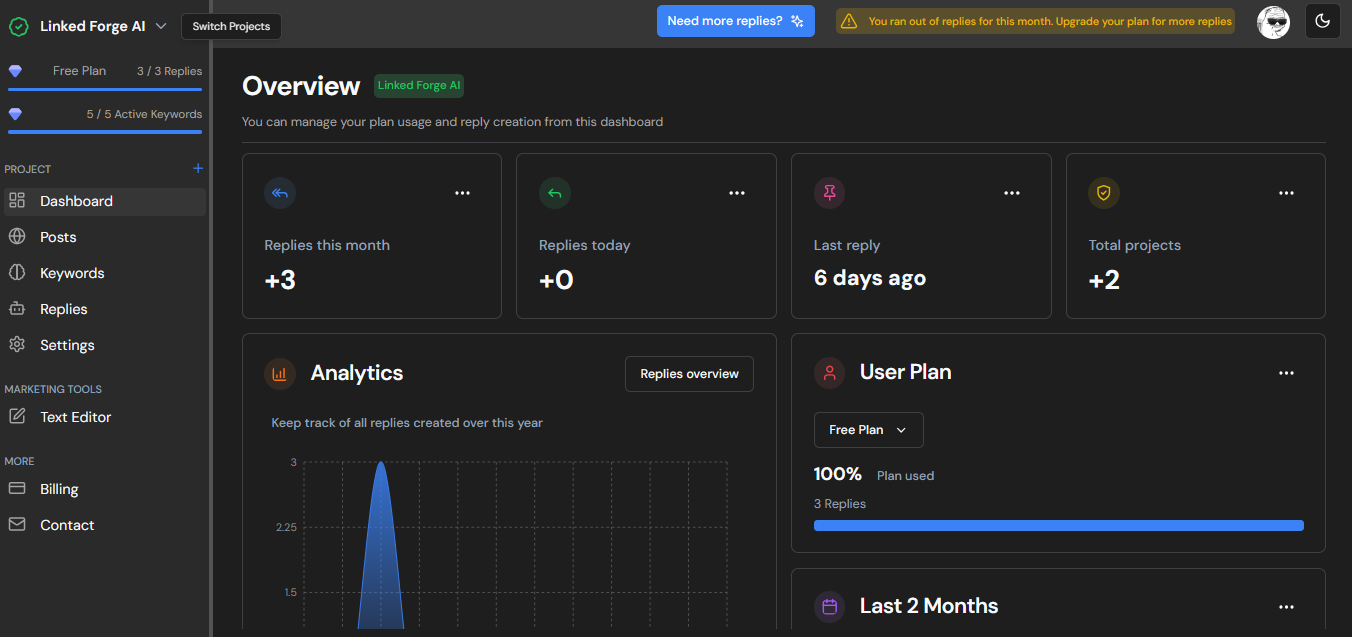Open Settings from sidebar menu

[105, 345]
